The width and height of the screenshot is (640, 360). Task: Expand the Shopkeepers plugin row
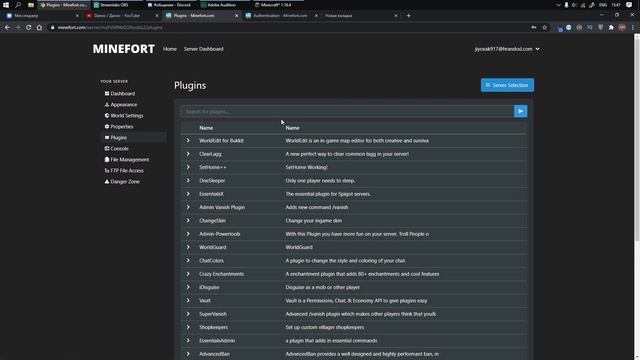[x=188, y=327]
